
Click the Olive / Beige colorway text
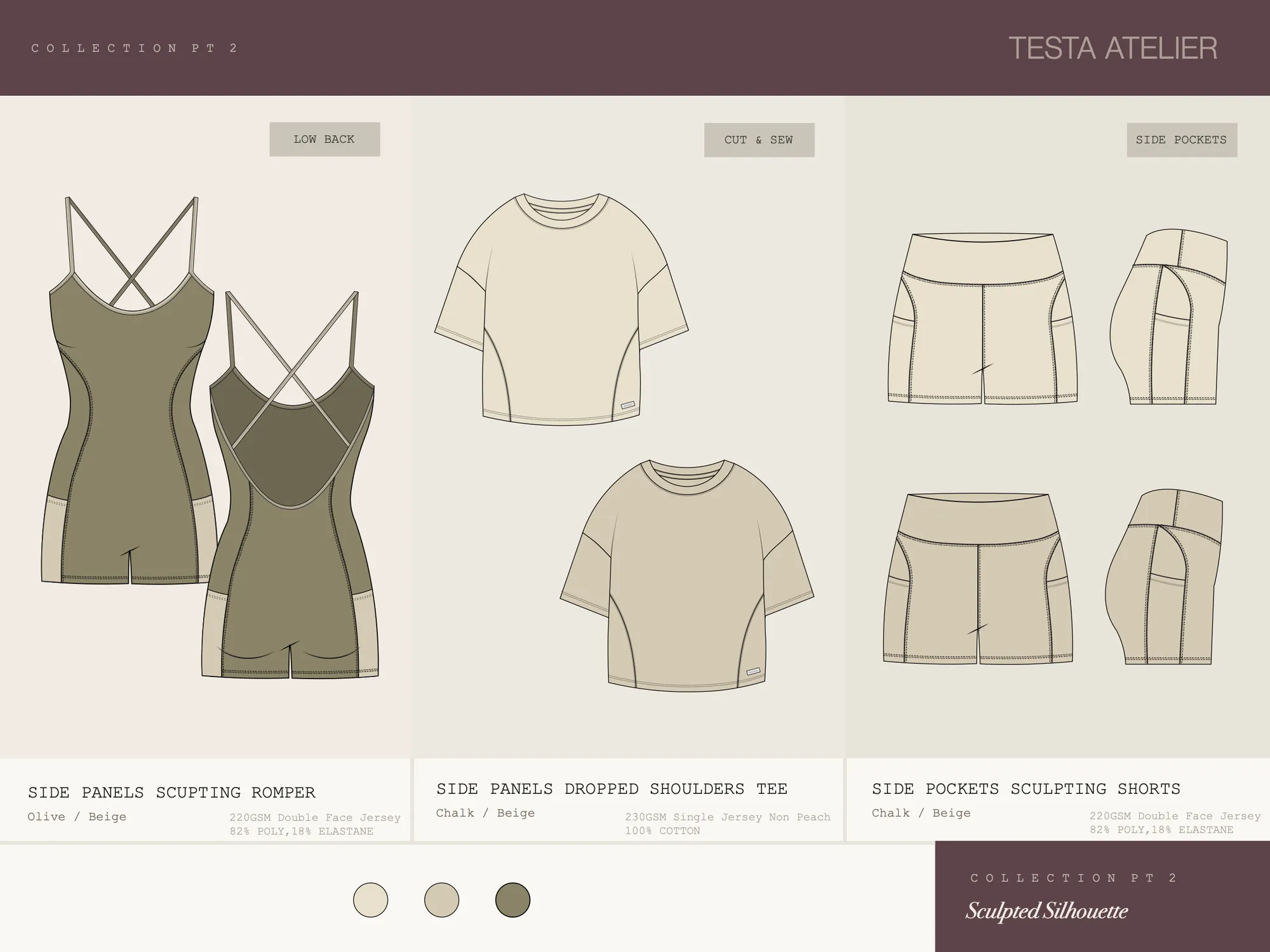77,817
